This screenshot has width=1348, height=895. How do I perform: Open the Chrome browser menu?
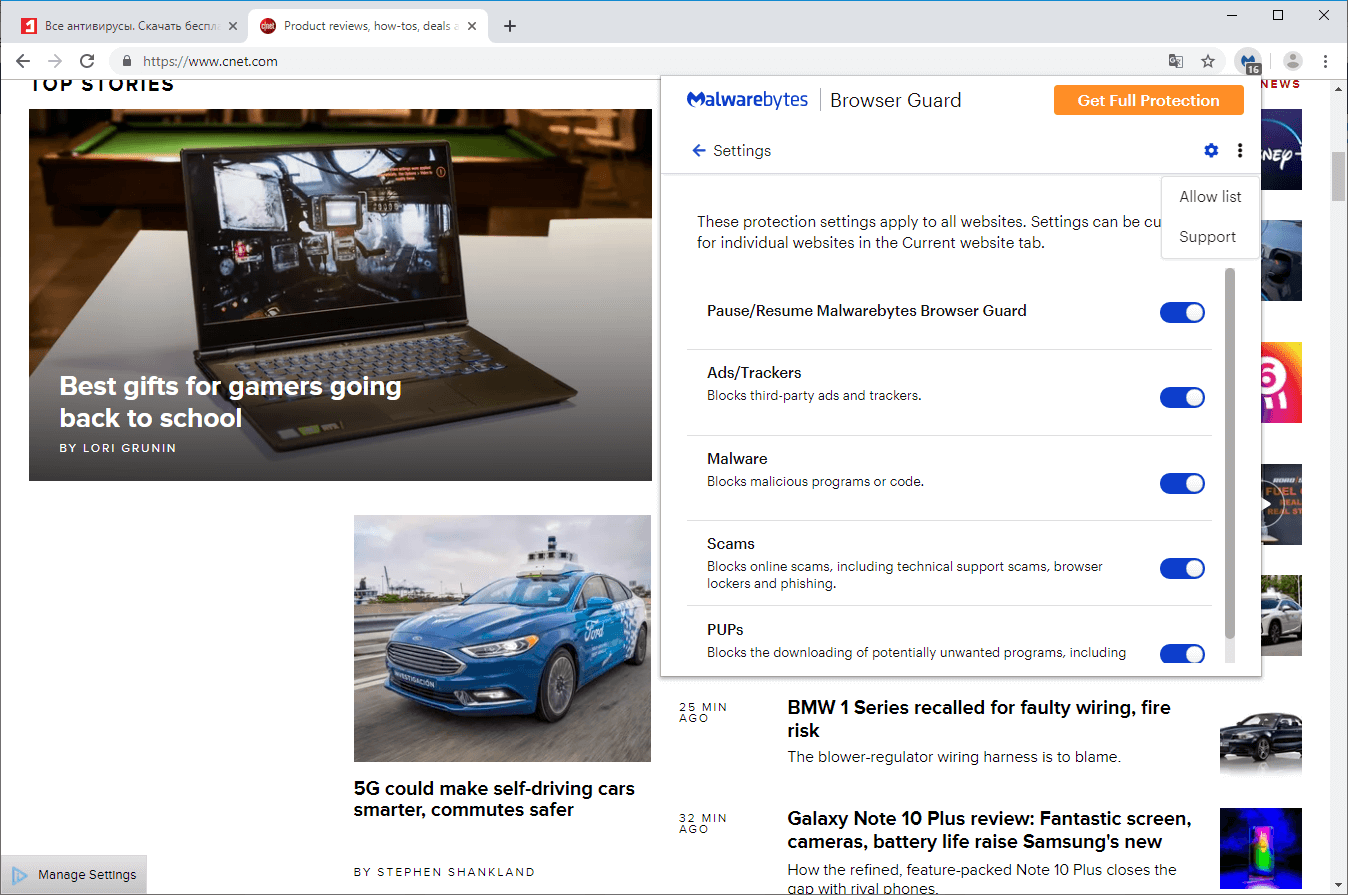[1326, 61]
